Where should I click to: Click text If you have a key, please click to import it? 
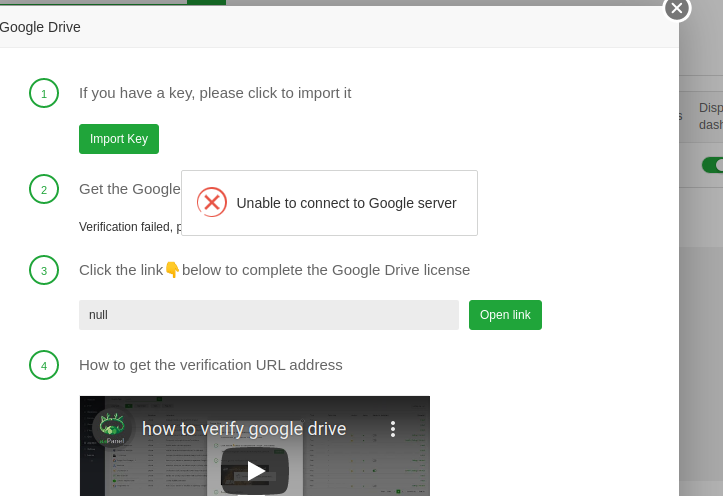click(215, 93)
